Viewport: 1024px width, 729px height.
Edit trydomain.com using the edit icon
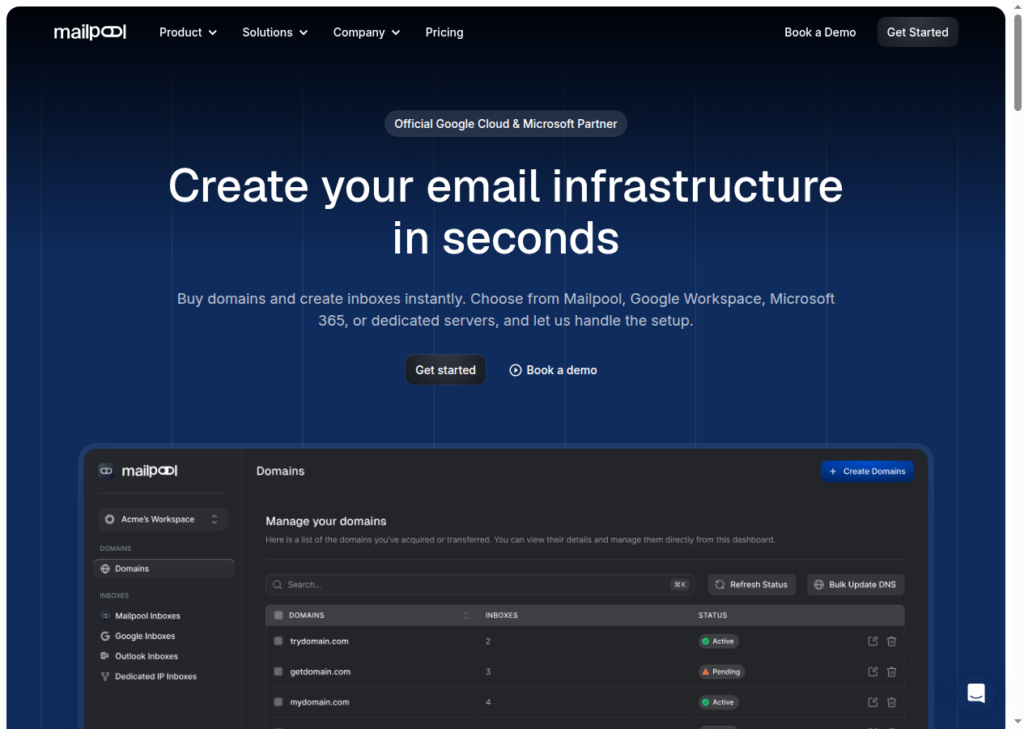(872, 641)
